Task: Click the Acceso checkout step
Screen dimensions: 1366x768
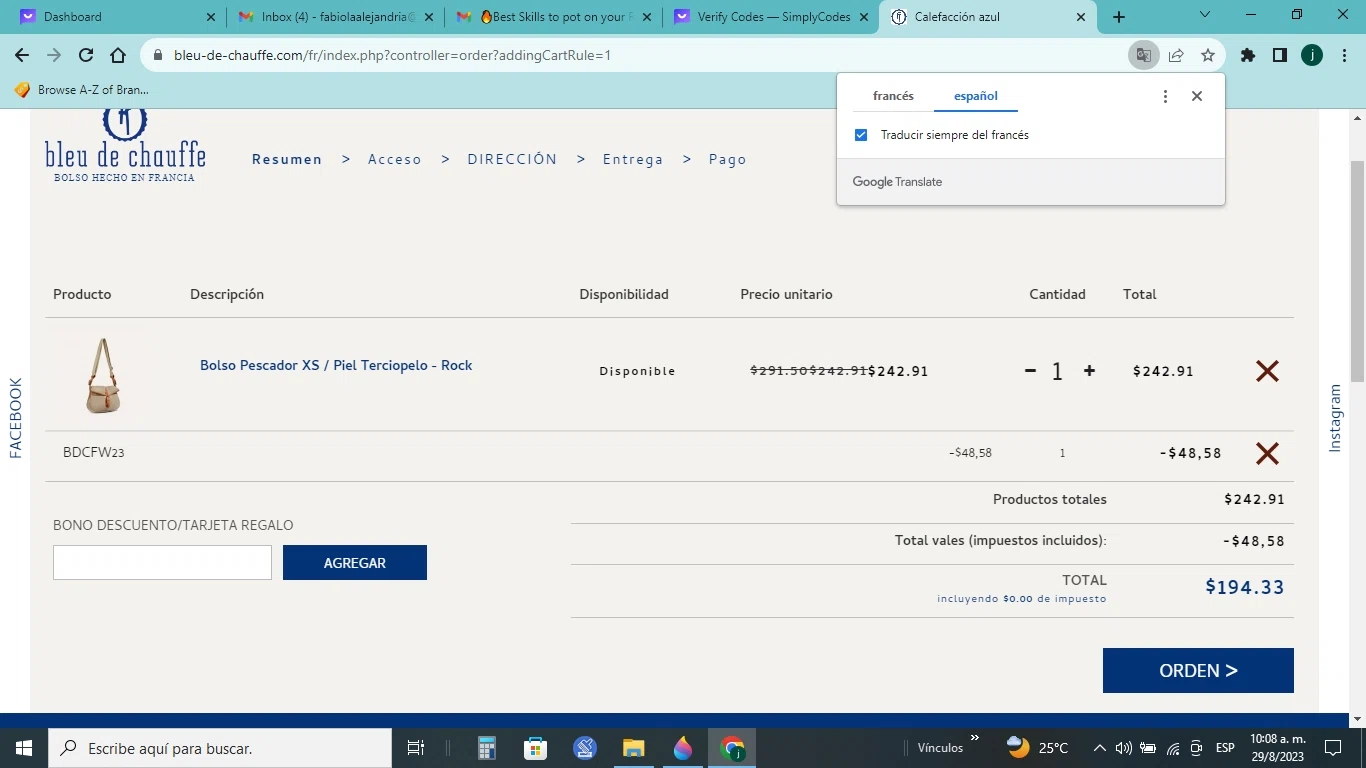Action: click(395, 159)
